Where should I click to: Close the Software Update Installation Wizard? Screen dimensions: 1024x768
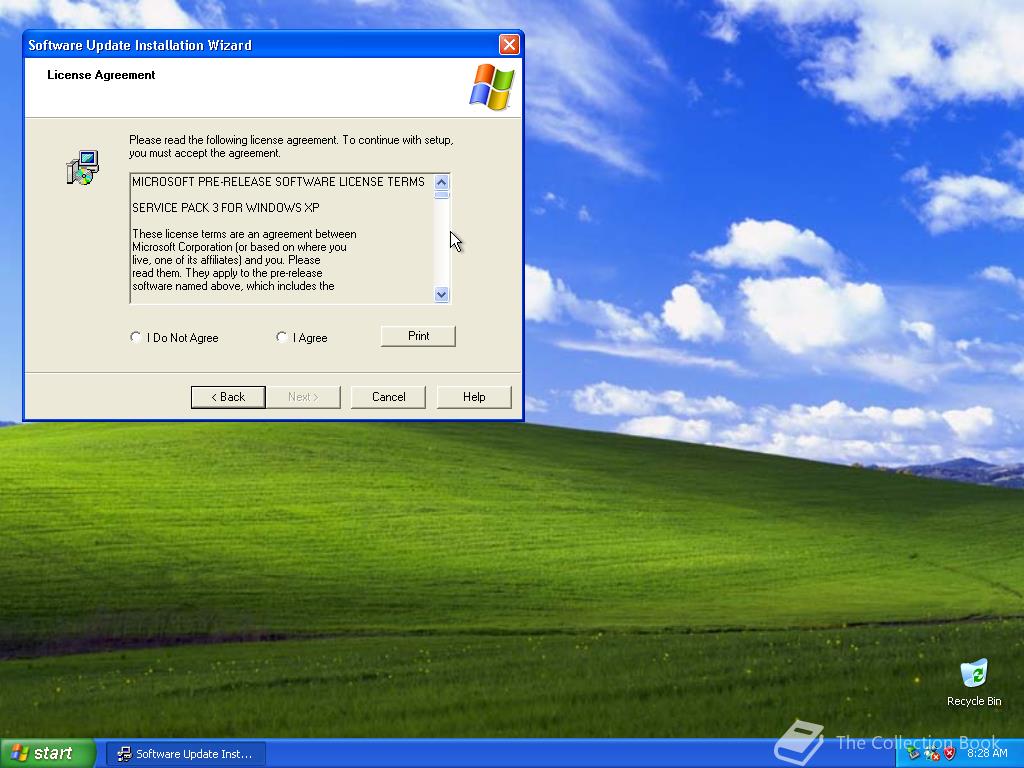pos(509,44)
